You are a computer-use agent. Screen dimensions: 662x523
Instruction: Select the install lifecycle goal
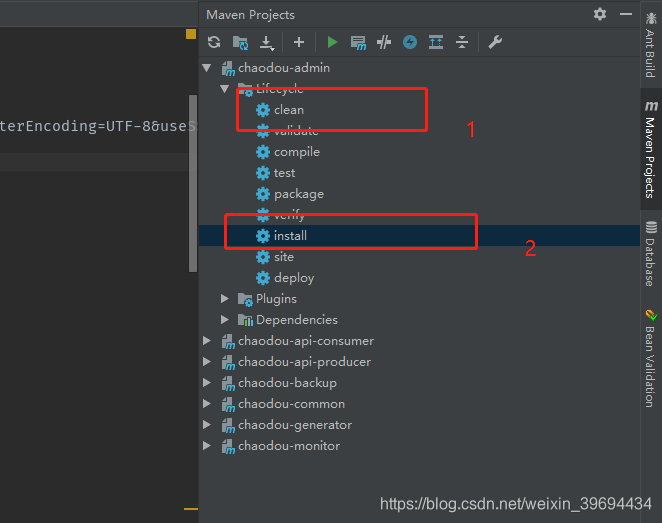click(290, 236)
